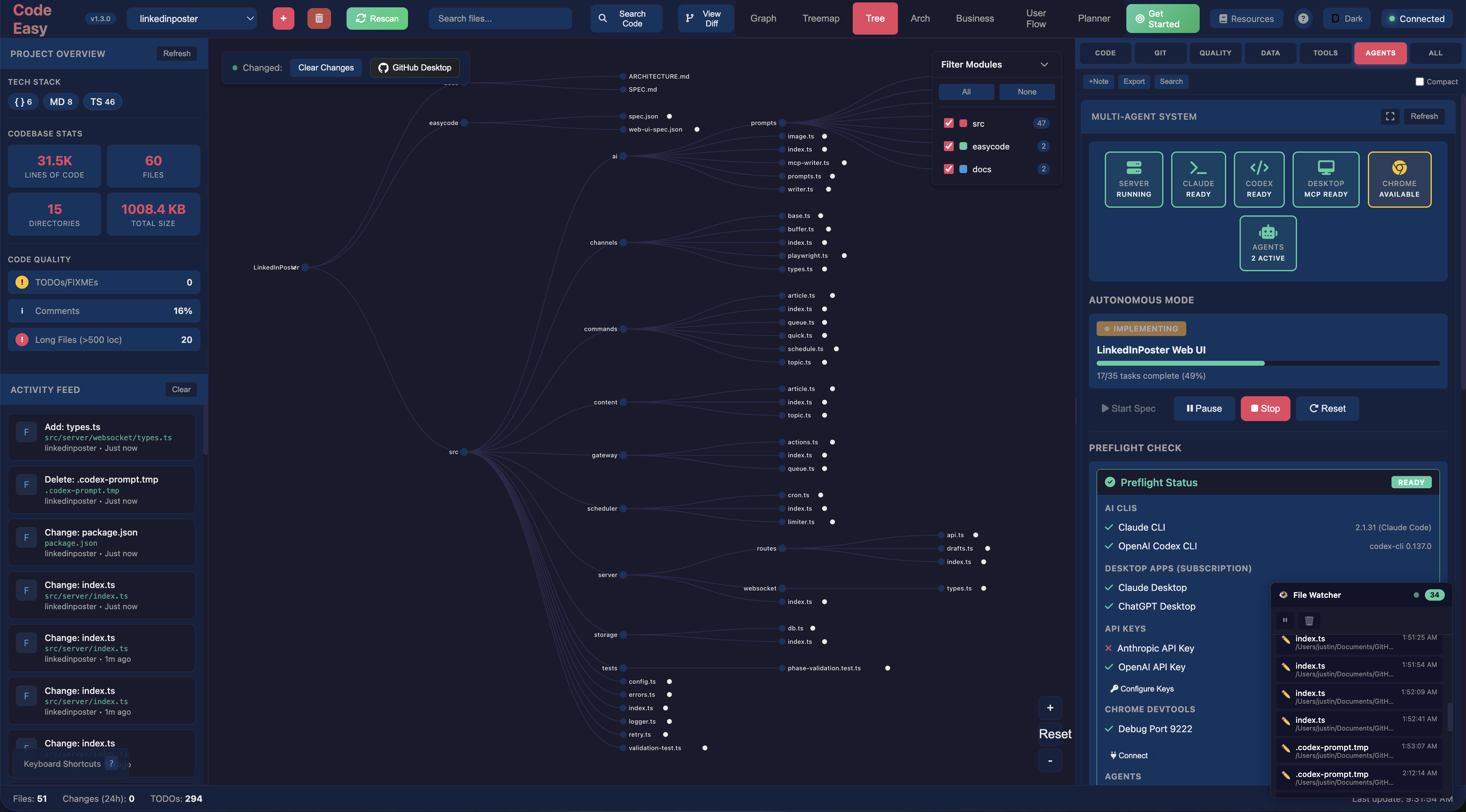This screenshot has height=812, width=1466.
Task: Collapse the src tree node
Action: [x=464, y=452]
